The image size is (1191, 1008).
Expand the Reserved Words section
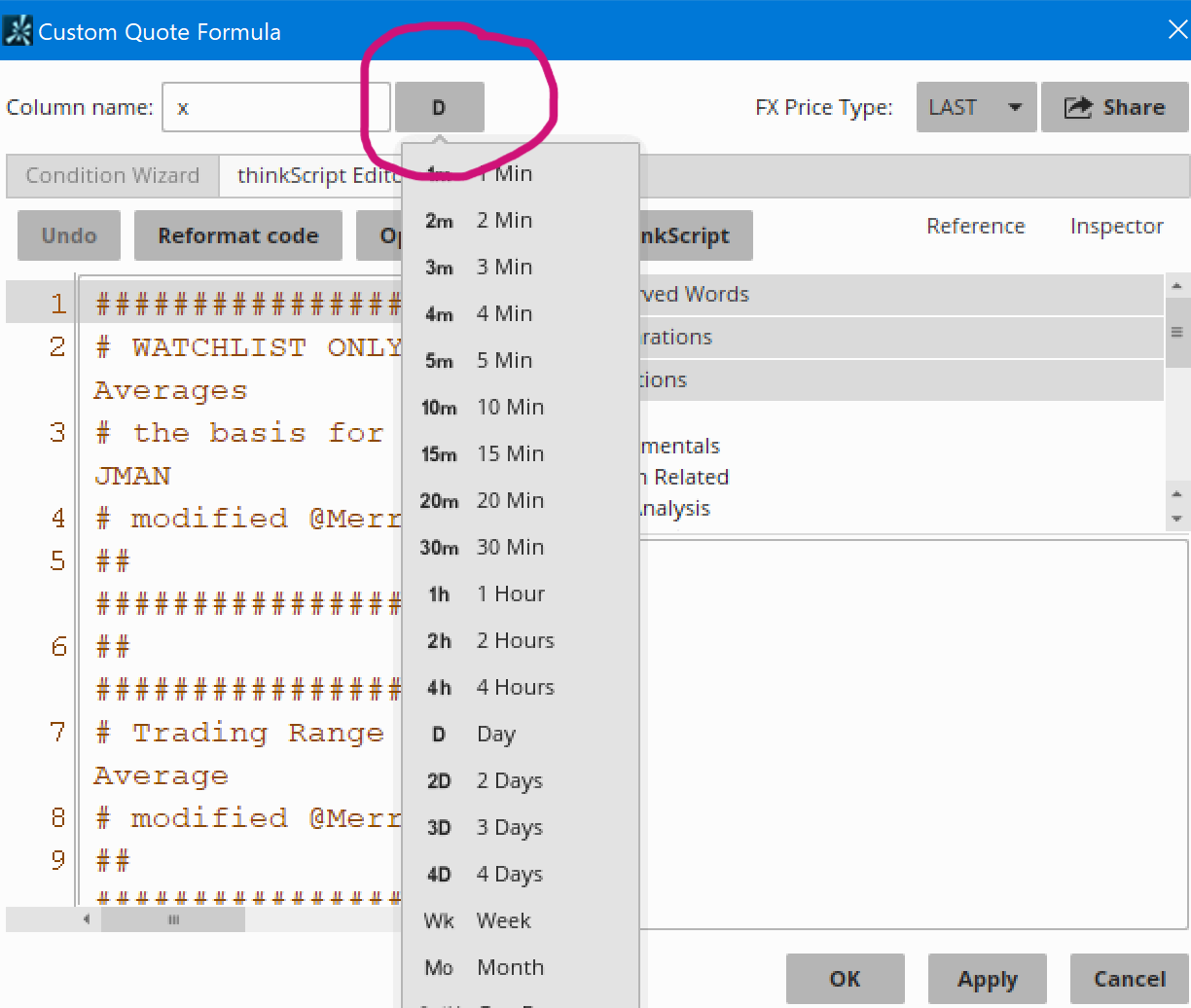click(901, 294)
